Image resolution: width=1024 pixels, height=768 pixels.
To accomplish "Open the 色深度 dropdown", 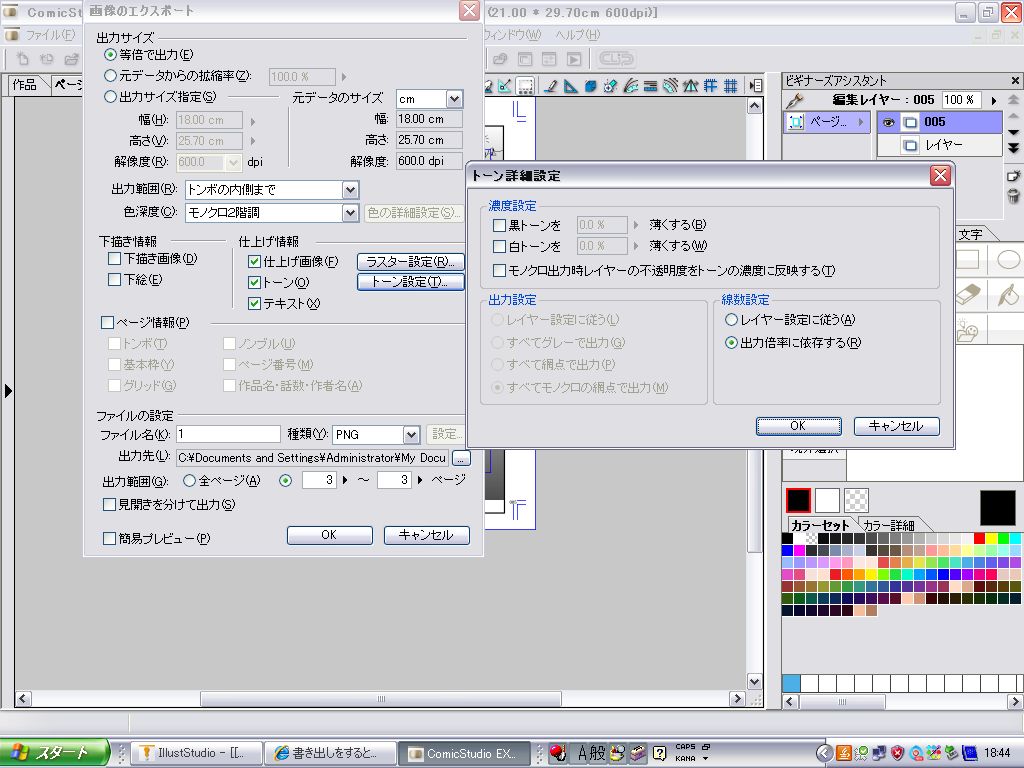I will coord(349,212).
